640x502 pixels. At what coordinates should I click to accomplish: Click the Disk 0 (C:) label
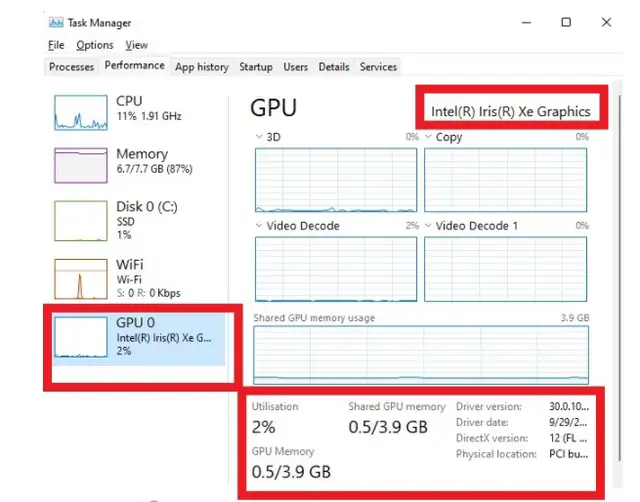click(x=147, y=207)
